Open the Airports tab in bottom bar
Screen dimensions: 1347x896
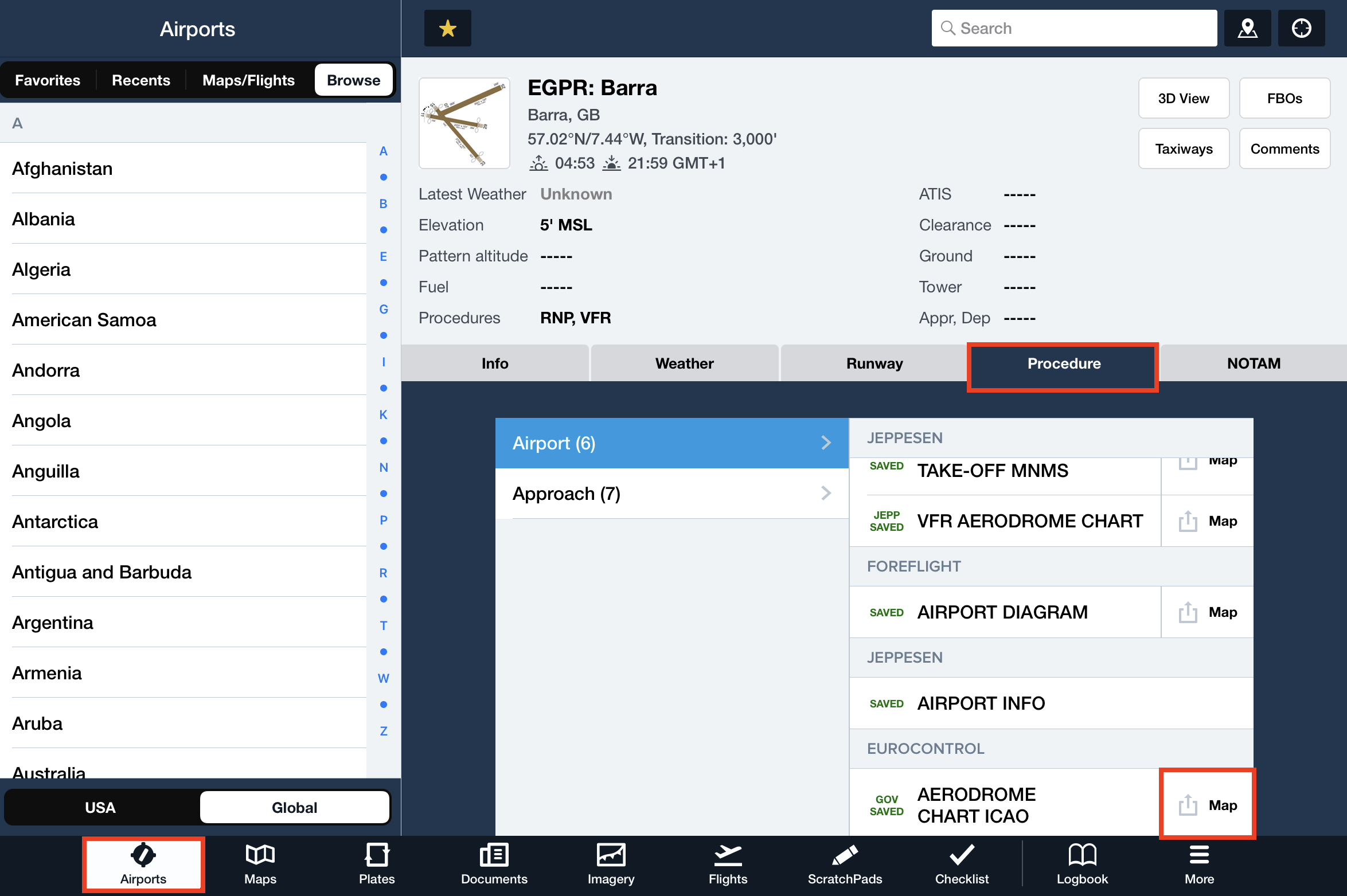point(143,864)
